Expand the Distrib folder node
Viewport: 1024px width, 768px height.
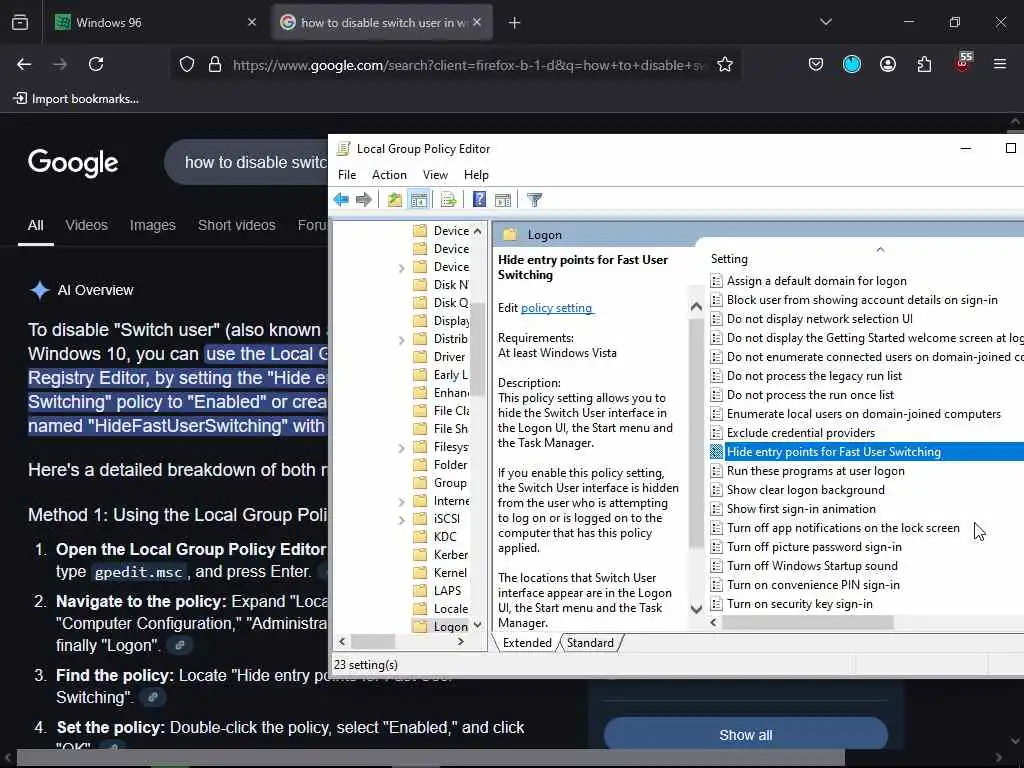[401, 340]
